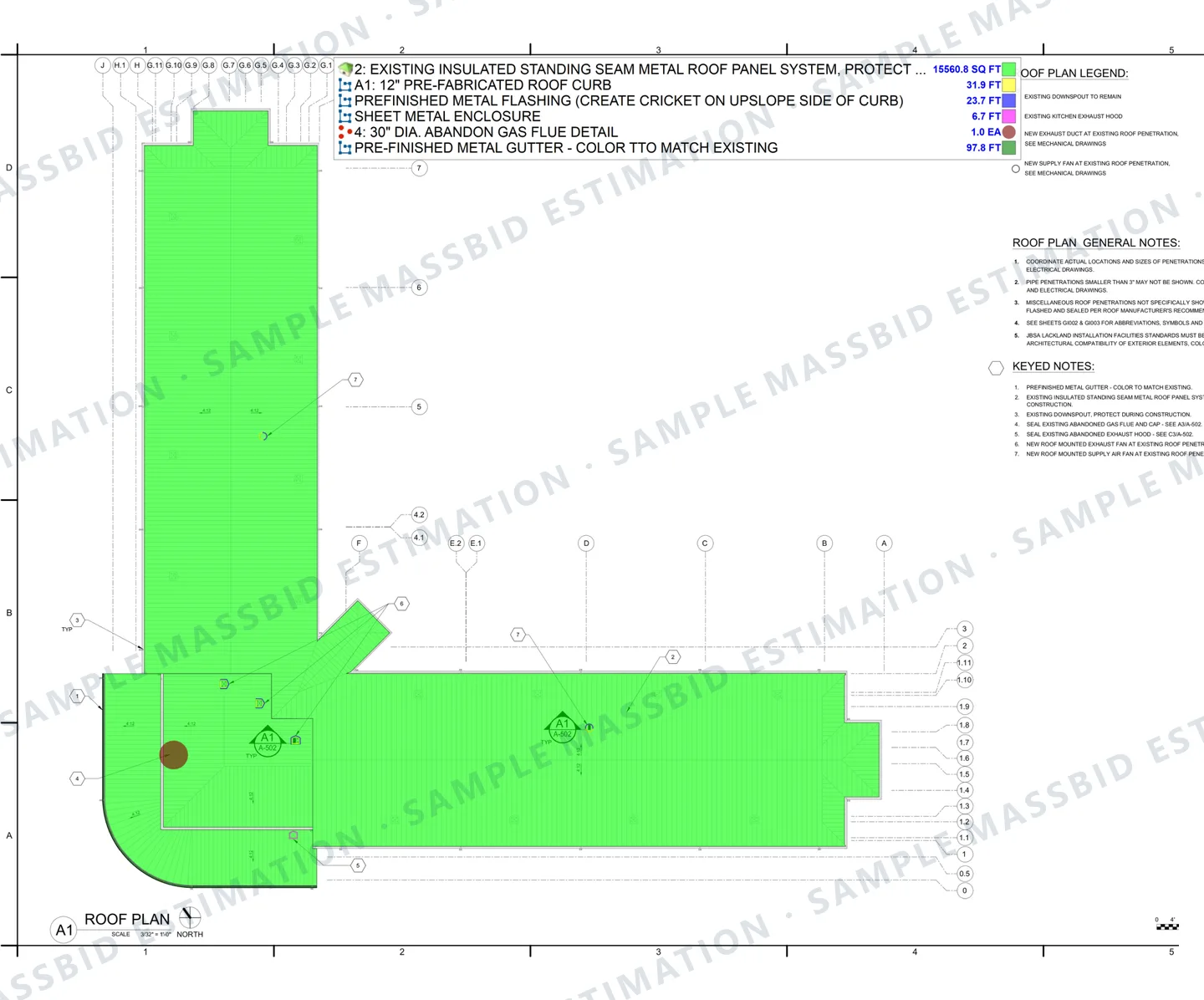This screenshot has width=1204, height=1000.
Task: Pick the brown circle swatch next to 1.0 EA
Action: tap(1009, 132)
